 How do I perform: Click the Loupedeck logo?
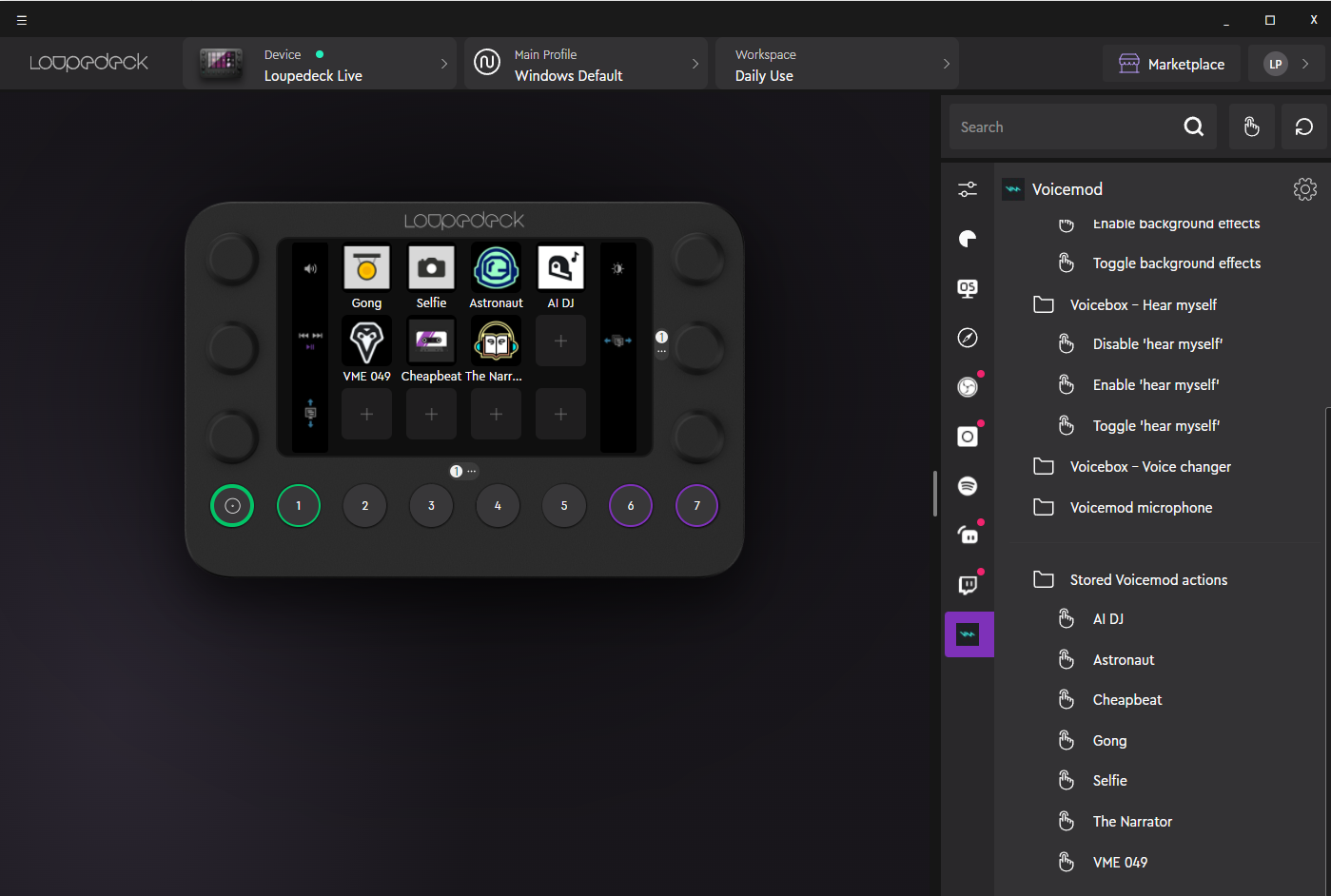88,63
